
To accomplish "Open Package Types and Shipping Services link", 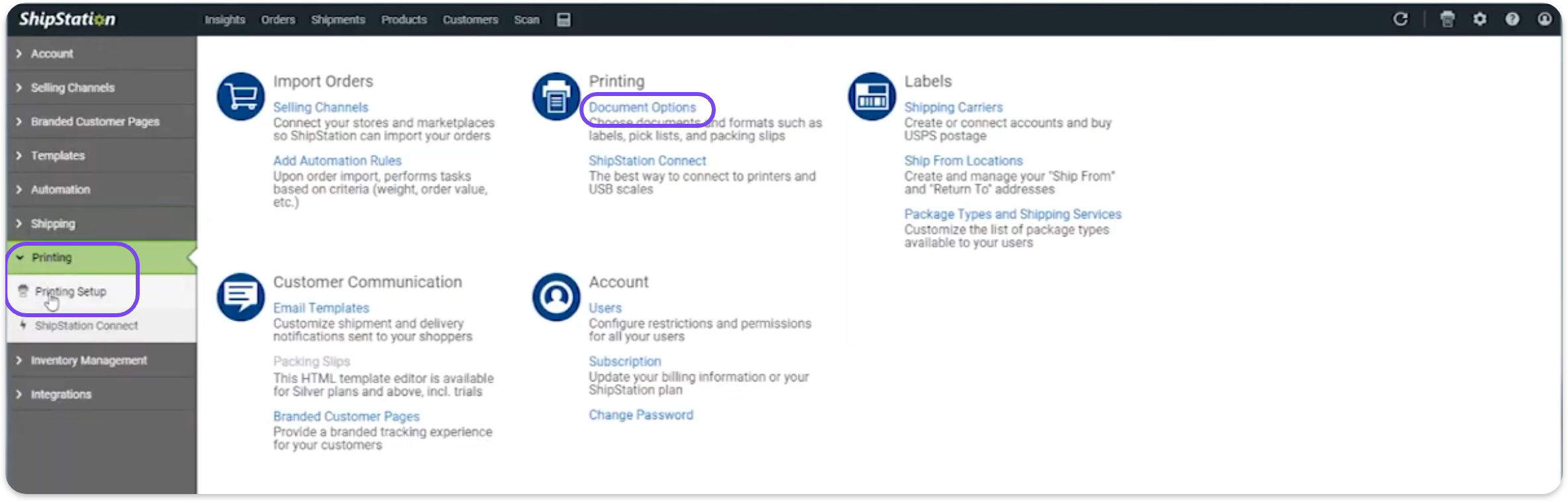I will [1012, 215].
